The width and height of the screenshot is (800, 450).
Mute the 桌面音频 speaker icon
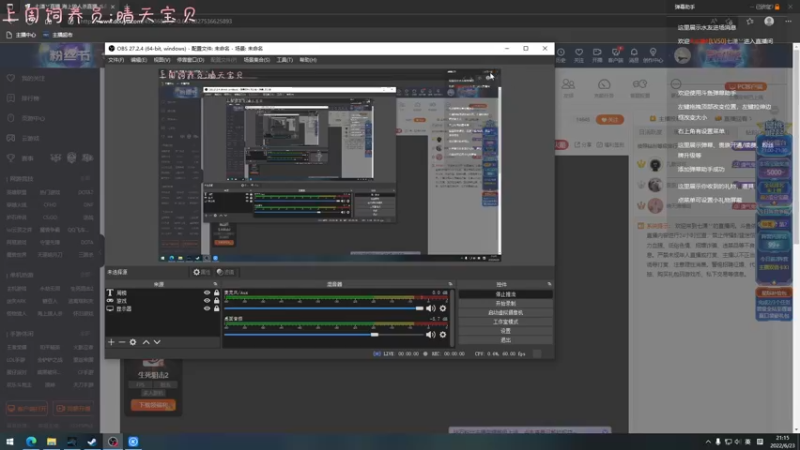[431, 335]
